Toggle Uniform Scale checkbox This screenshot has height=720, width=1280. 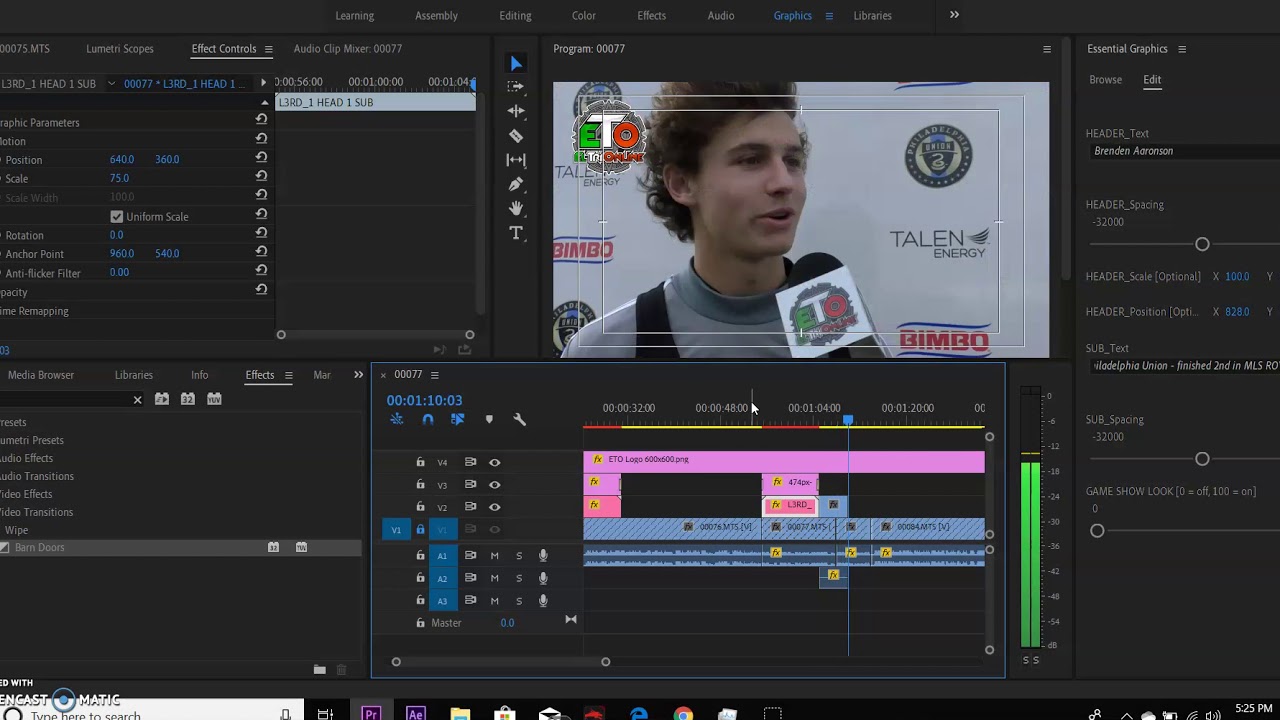click(117, 217)
